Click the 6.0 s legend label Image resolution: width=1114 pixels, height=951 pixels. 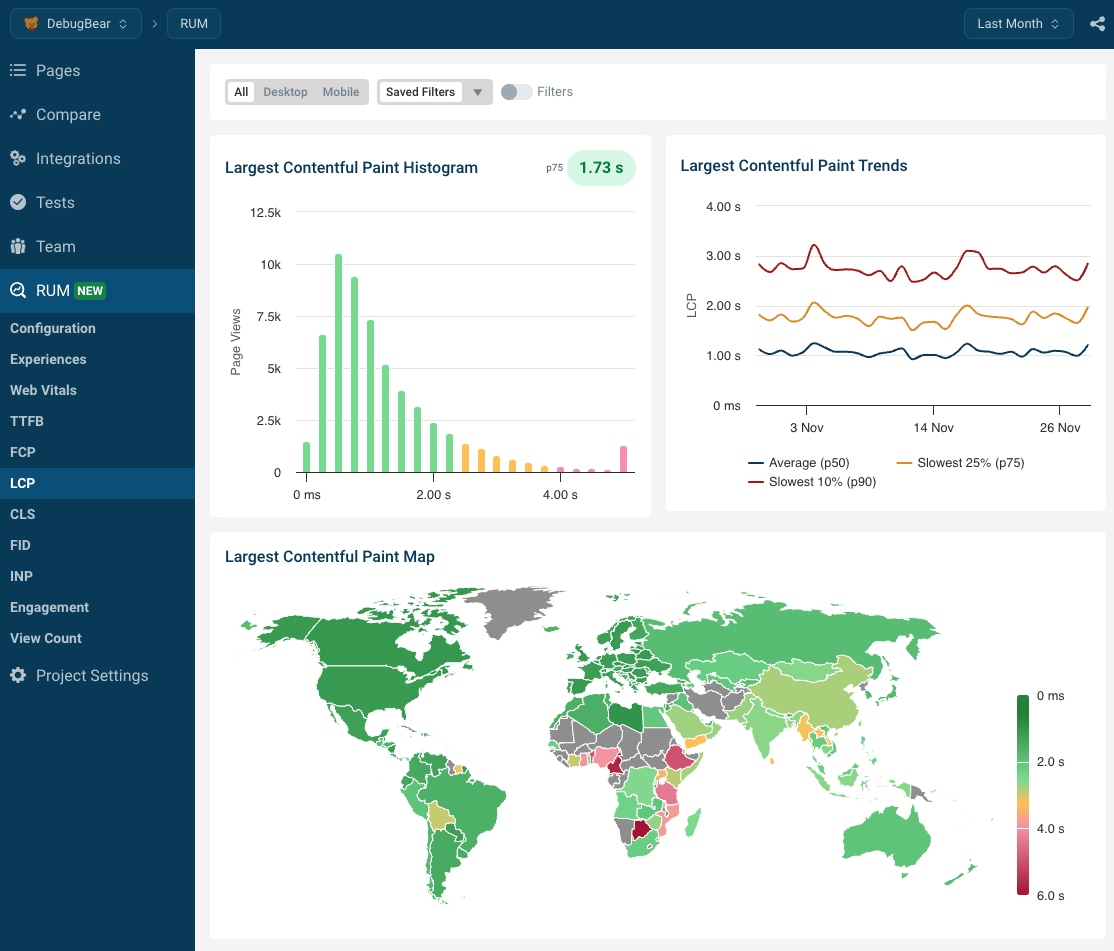[x=1050, y=896]
